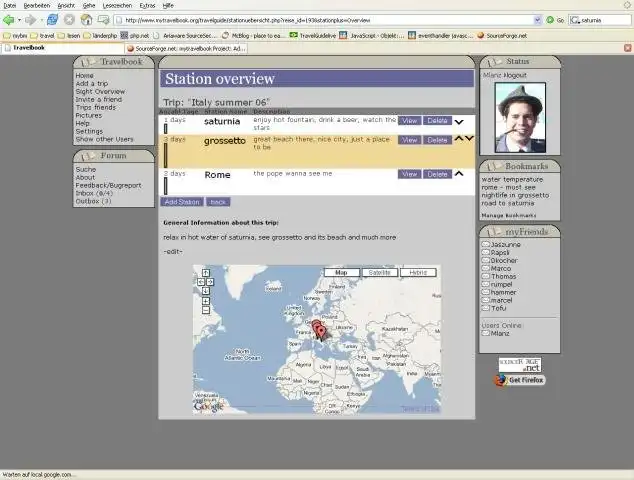
Task: Click the Add Station button
Action: [x=182, y=202]
